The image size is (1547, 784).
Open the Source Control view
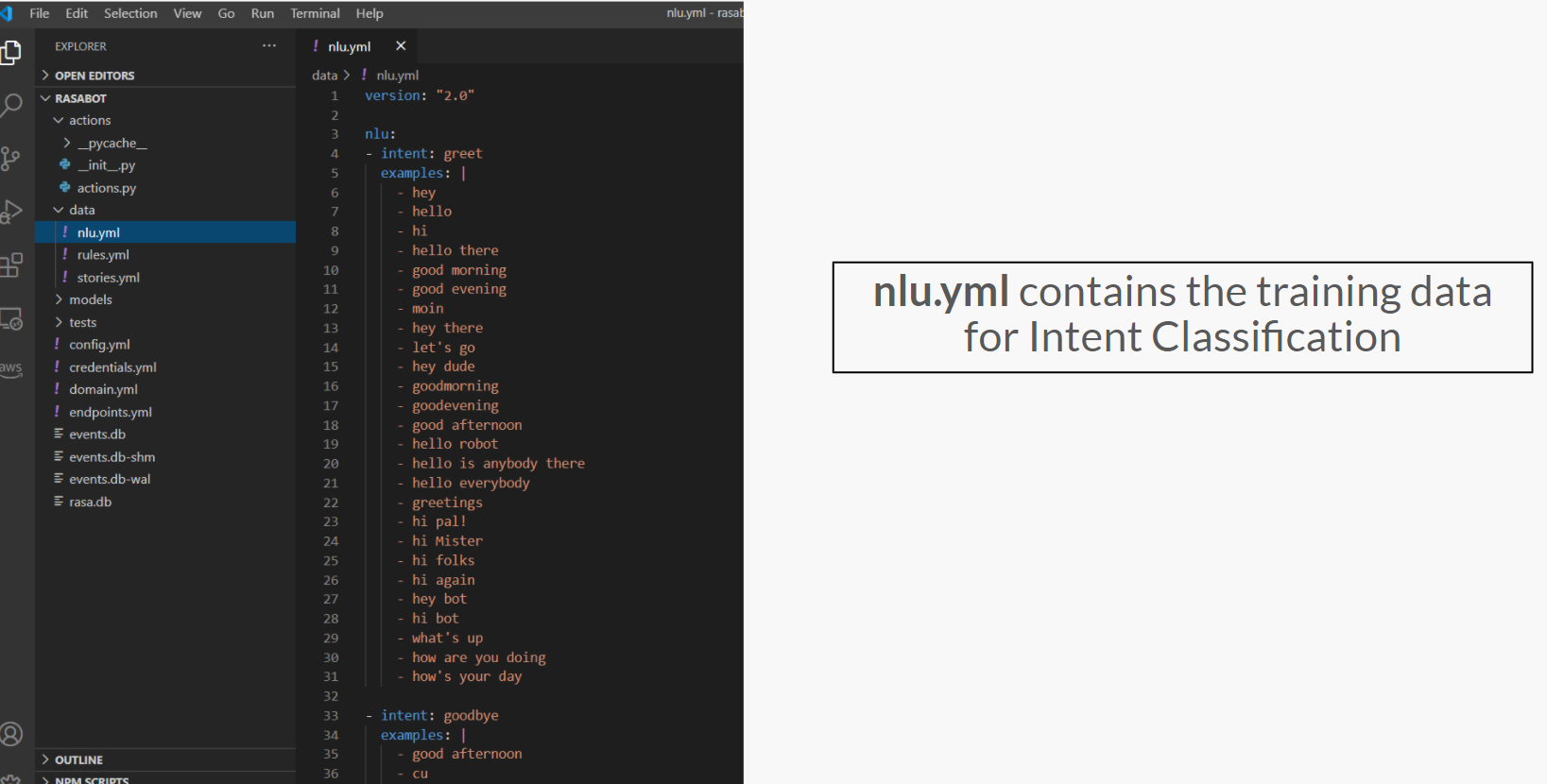(10, 158)
